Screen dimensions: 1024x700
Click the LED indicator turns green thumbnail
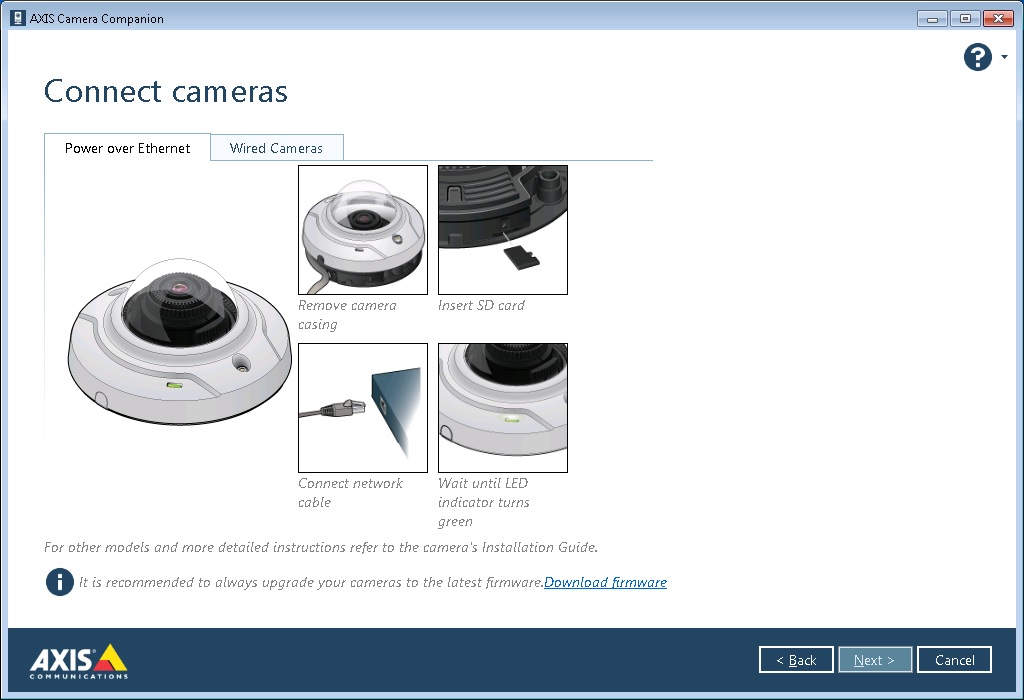tap(503, 408)
